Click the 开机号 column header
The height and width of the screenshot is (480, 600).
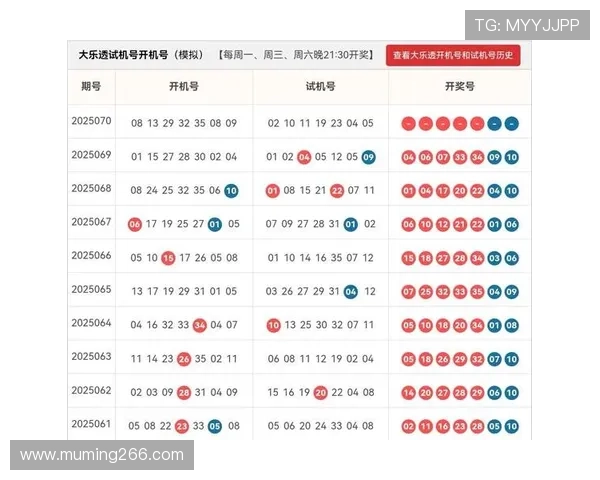[184, 87]
